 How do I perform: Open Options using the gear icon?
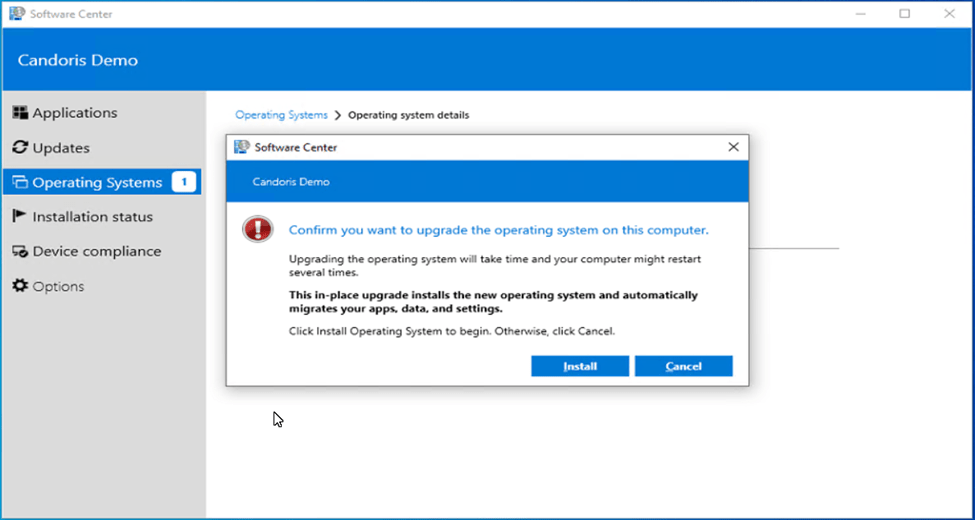click(20, 287)
